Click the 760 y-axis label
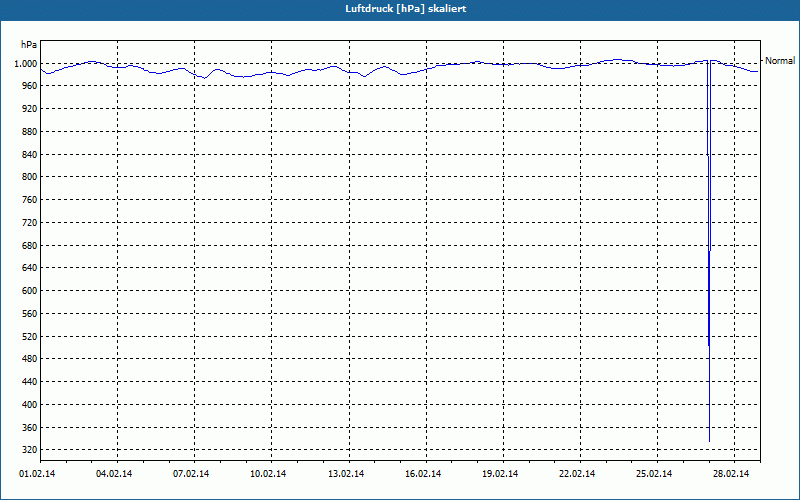800x500 pixels. (x=30, y=200)
